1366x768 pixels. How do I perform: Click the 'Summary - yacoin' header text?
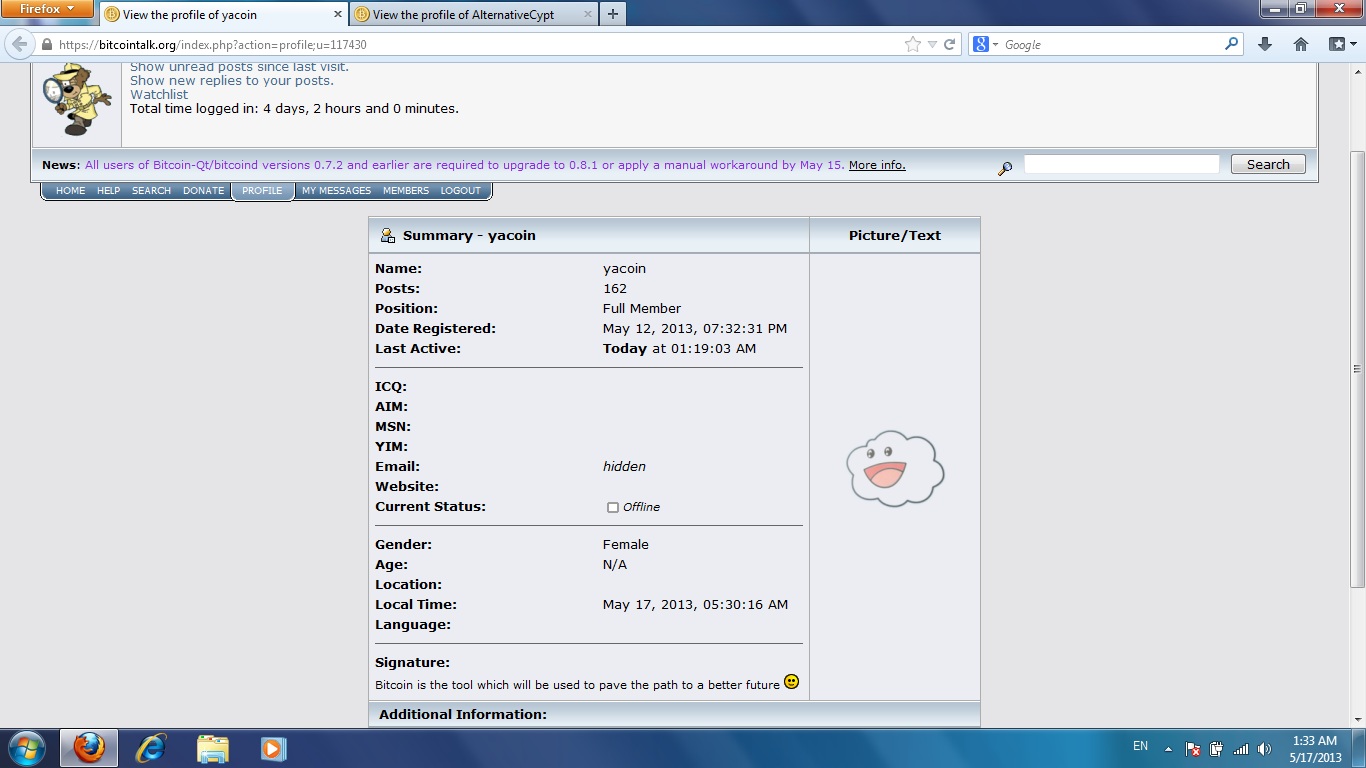pos(469,235)
